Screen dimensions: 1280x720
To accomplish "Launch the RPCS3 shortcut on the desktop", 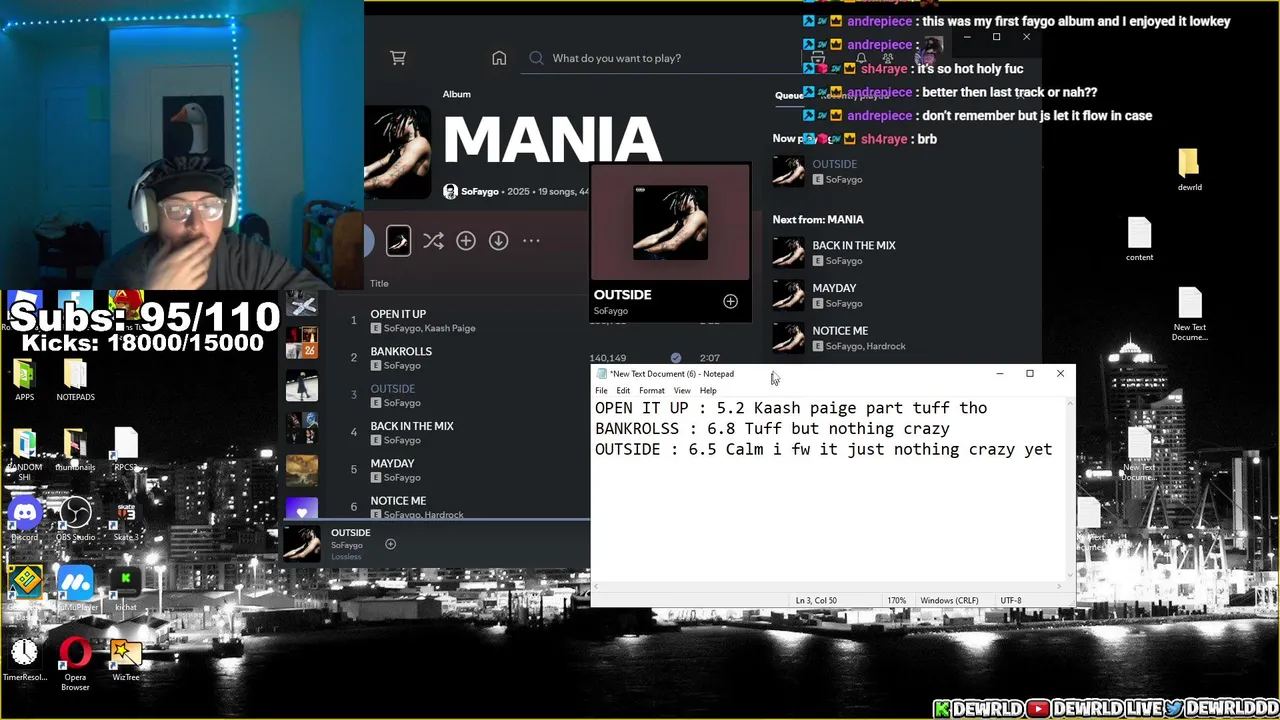I will [x=125, y=450].
